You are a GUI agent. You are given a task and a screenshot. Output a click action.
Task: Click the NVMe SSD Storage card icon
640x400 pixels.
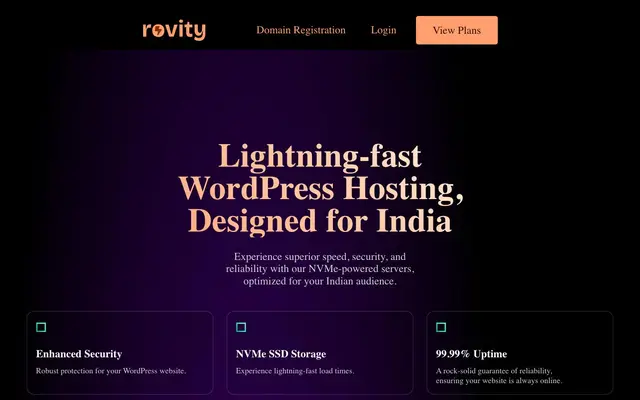(x=241, y=327)
